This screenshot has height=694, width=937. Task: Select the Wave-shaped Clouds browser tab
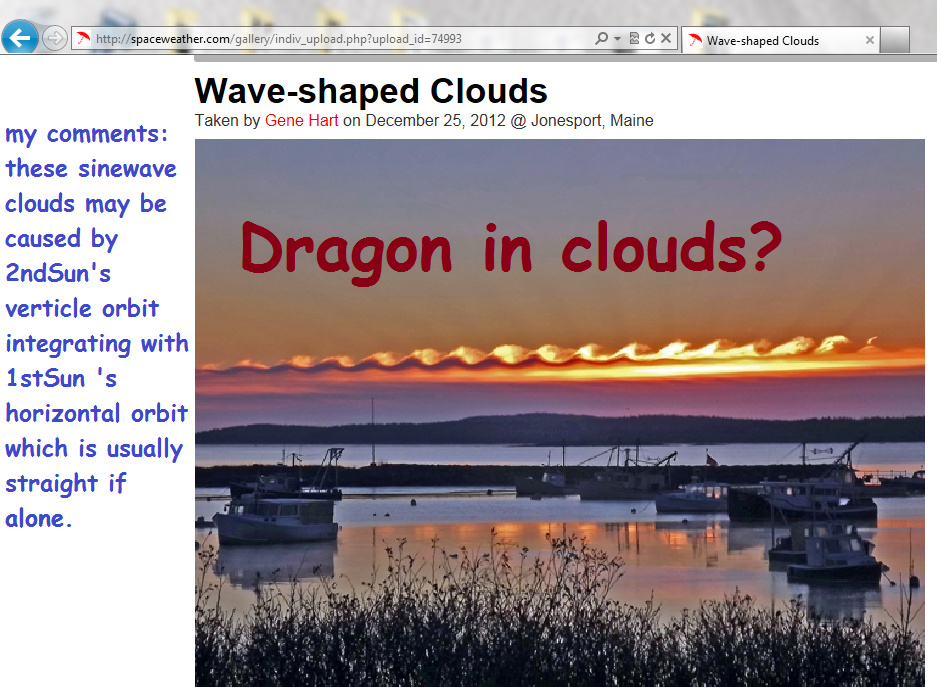click(780, 40)
